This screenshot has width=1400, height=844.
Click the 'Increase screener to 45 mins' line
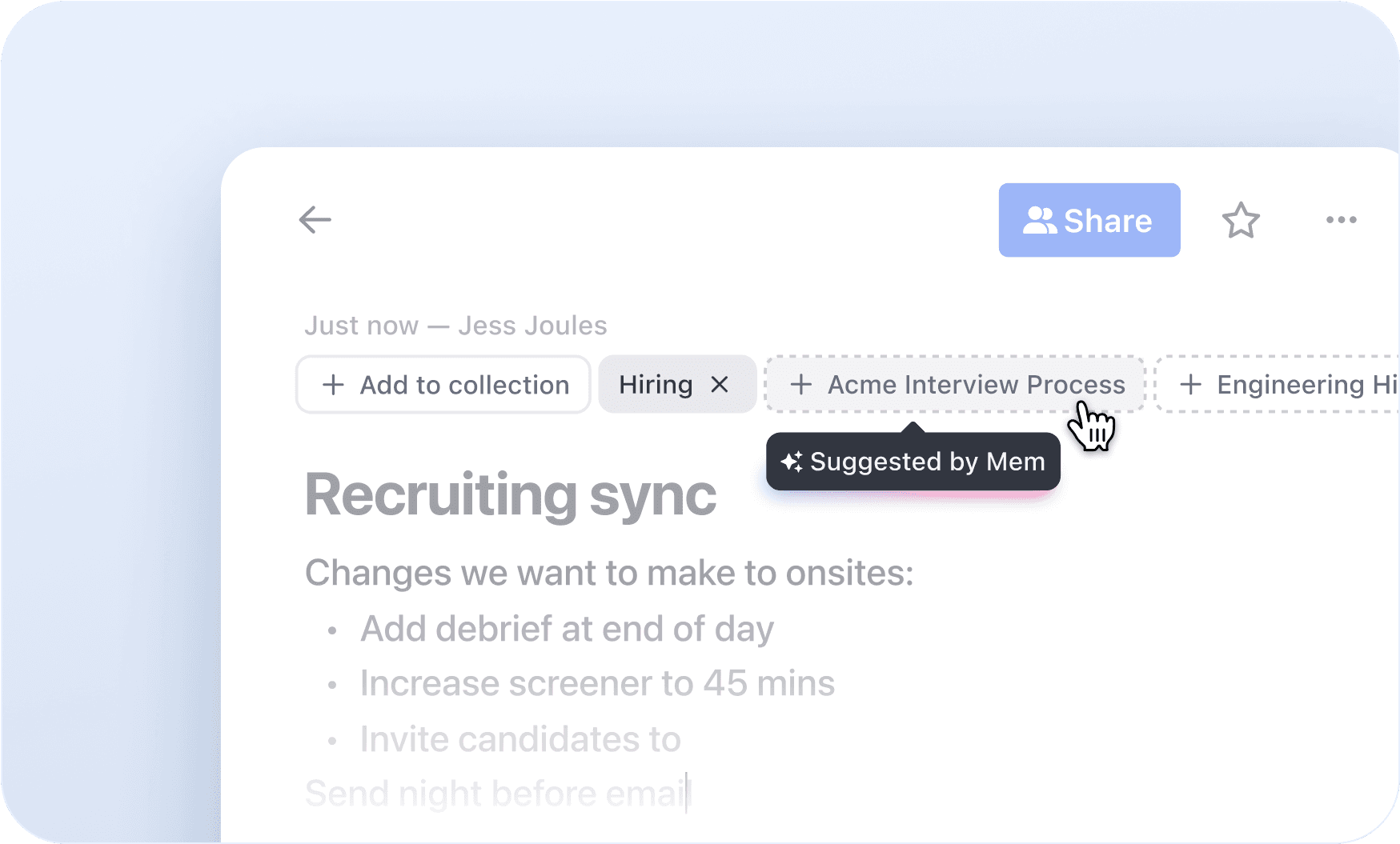click(x=597, y=684)
